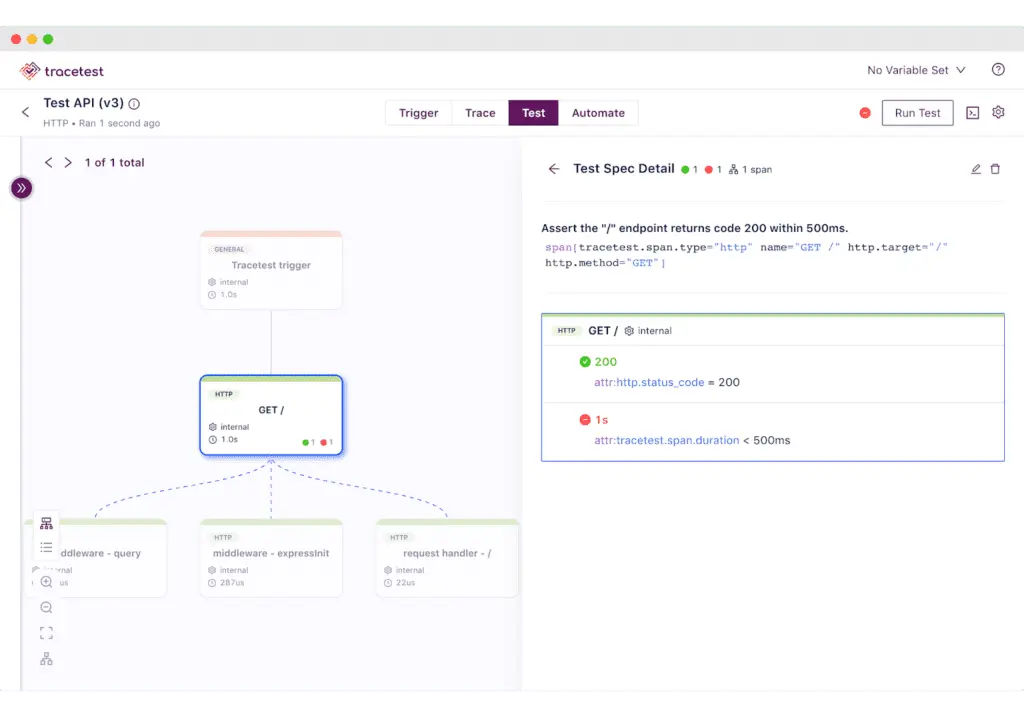Click the span selector query text
The height and width of the screenshot is (717, 1024).
[746, 255]
